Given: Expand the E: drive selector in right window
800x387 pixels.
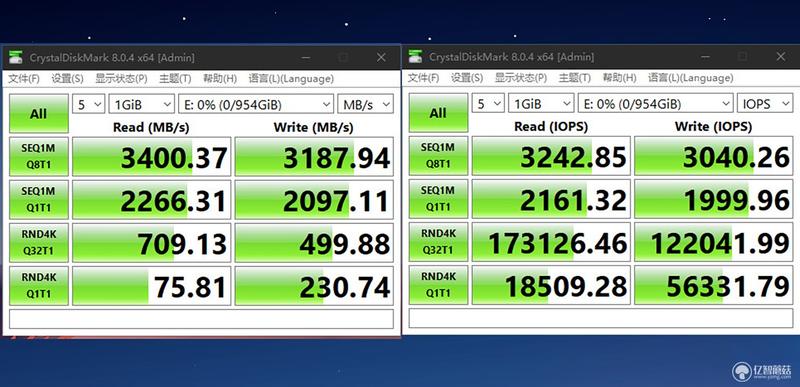Looking at the screenshot, I should pos(656,104).
